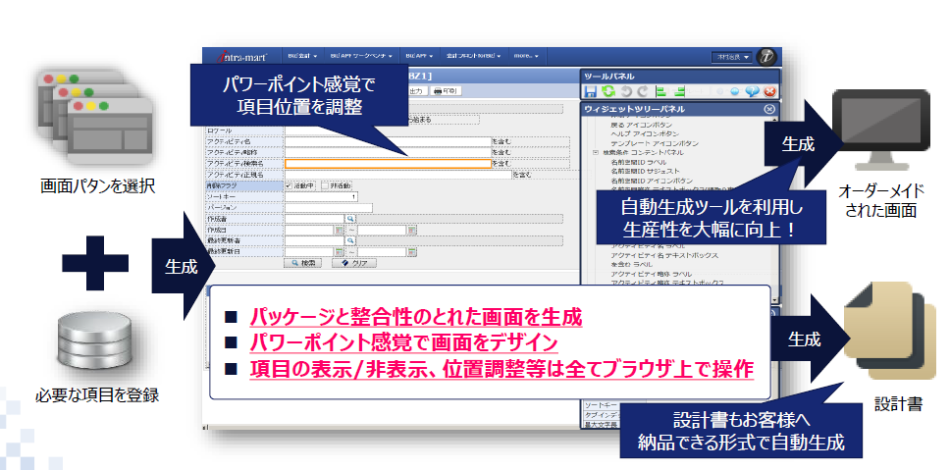Open the calendar picker for 作成日 start date
Image resolution: width=950 pixels, height=470 pixels.
click(x=339, y=229)
